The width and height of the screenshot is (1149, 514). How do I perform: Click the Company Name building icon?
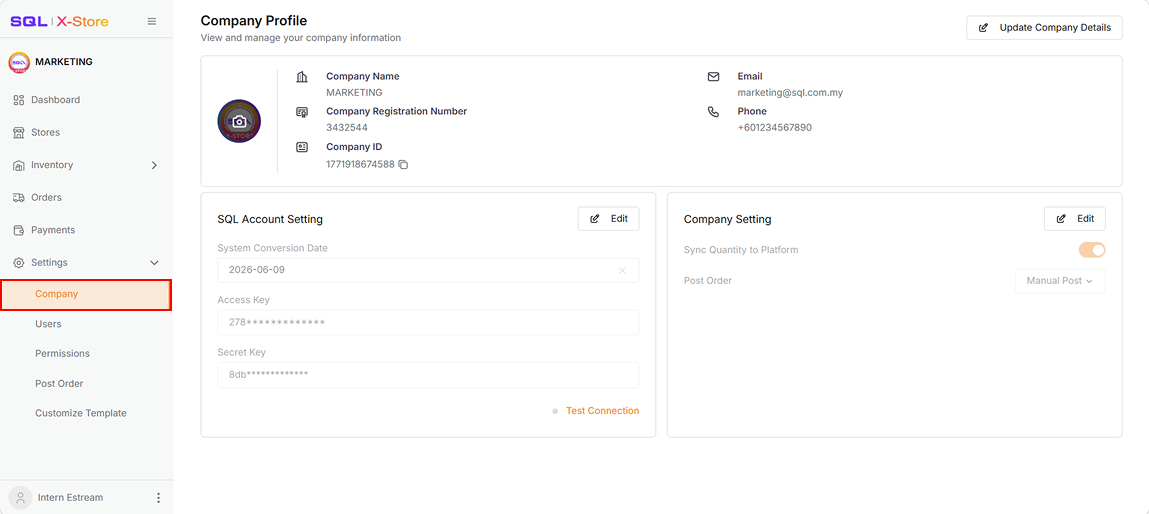[302, 77]
